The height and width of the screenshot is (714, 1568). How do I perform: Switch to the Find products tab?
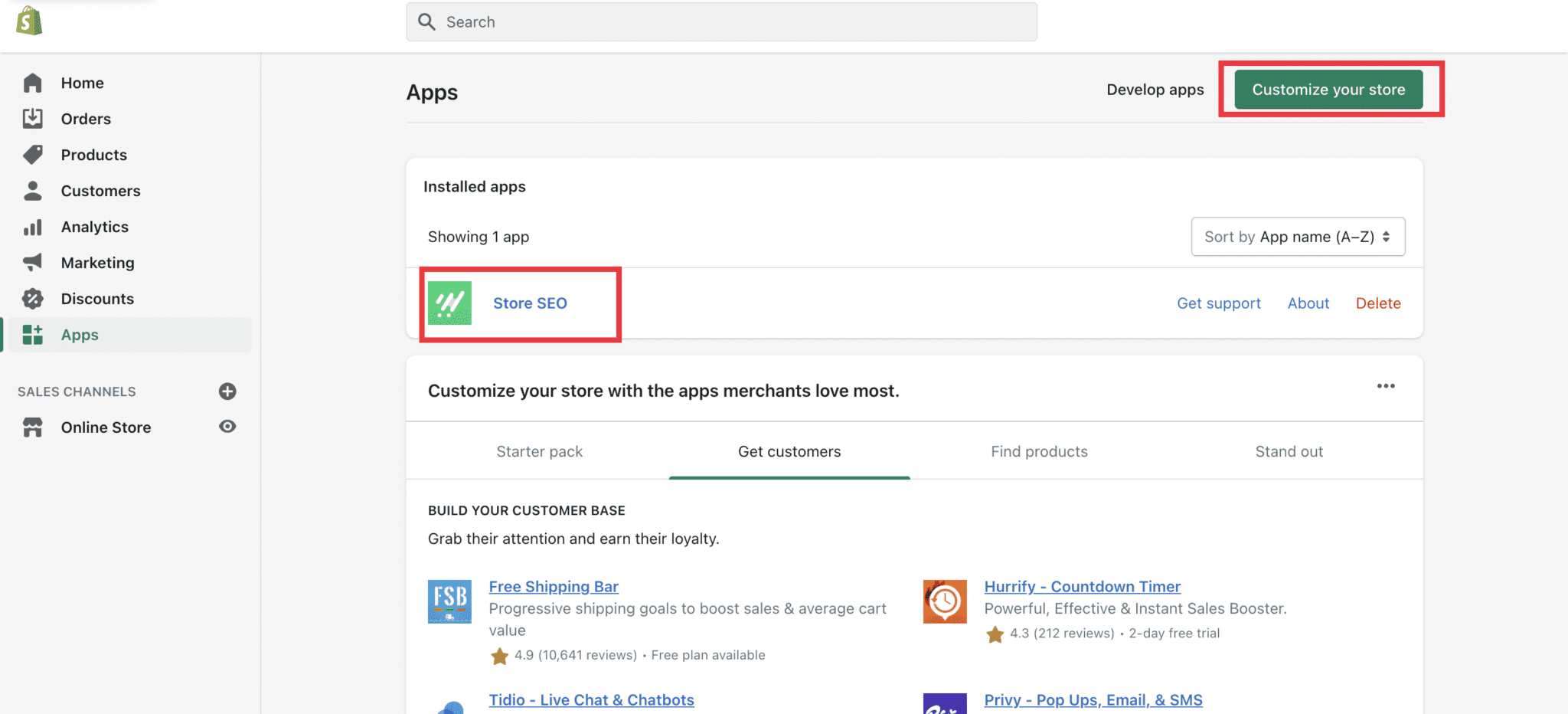click(x=1039, y=451)
